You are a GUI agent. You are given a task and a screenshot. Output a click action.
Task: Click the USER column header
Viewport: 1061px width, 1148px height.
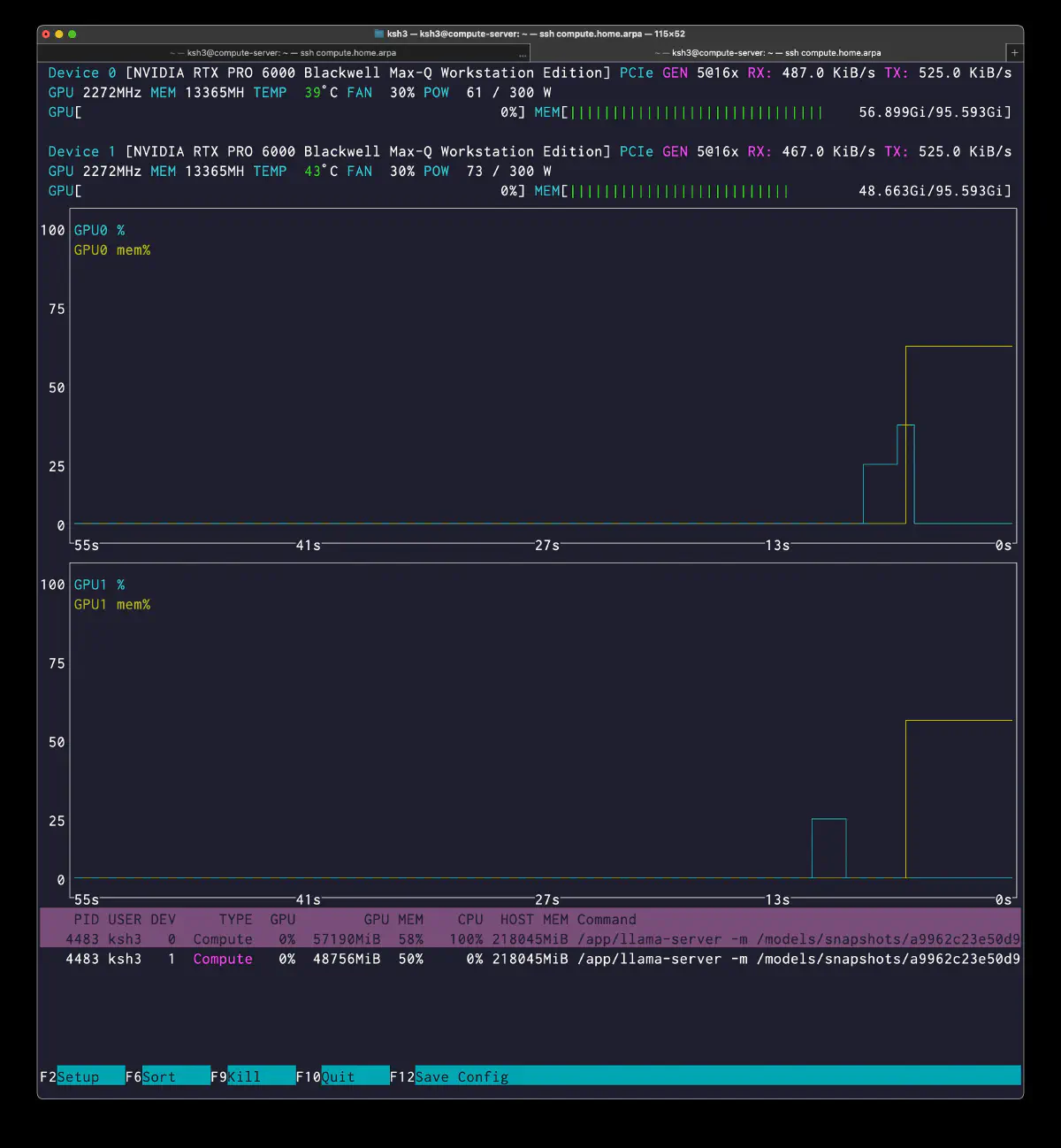click(x=125, y=920)
